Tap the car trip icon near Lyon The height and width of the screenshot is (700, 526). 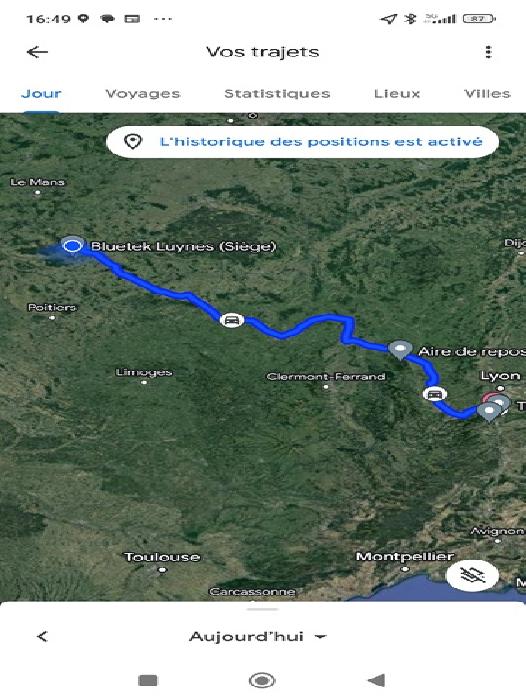click(434, 394)
